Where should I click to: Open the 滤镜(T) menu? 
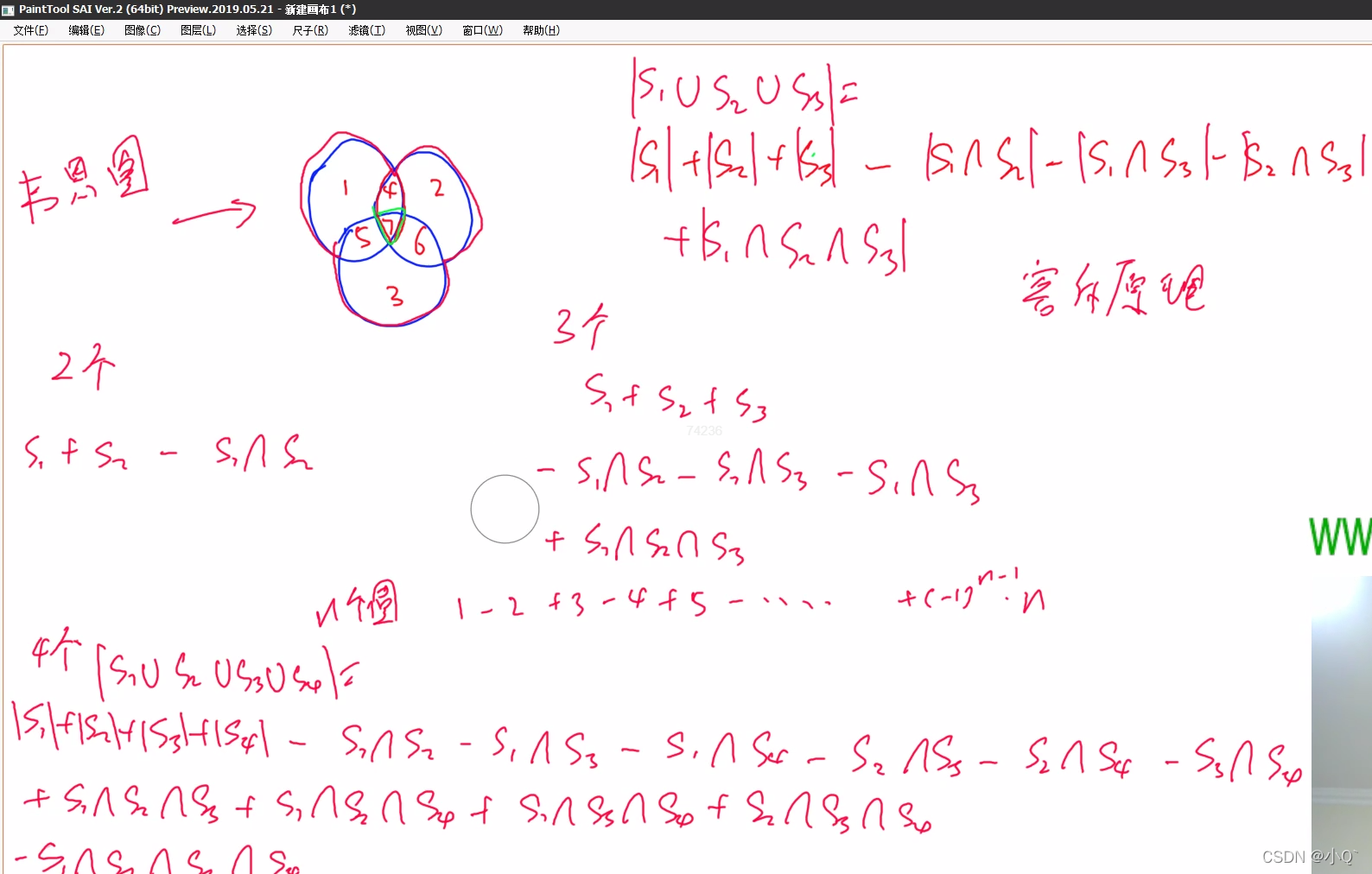pyautogui.click(x=366, y=30)
